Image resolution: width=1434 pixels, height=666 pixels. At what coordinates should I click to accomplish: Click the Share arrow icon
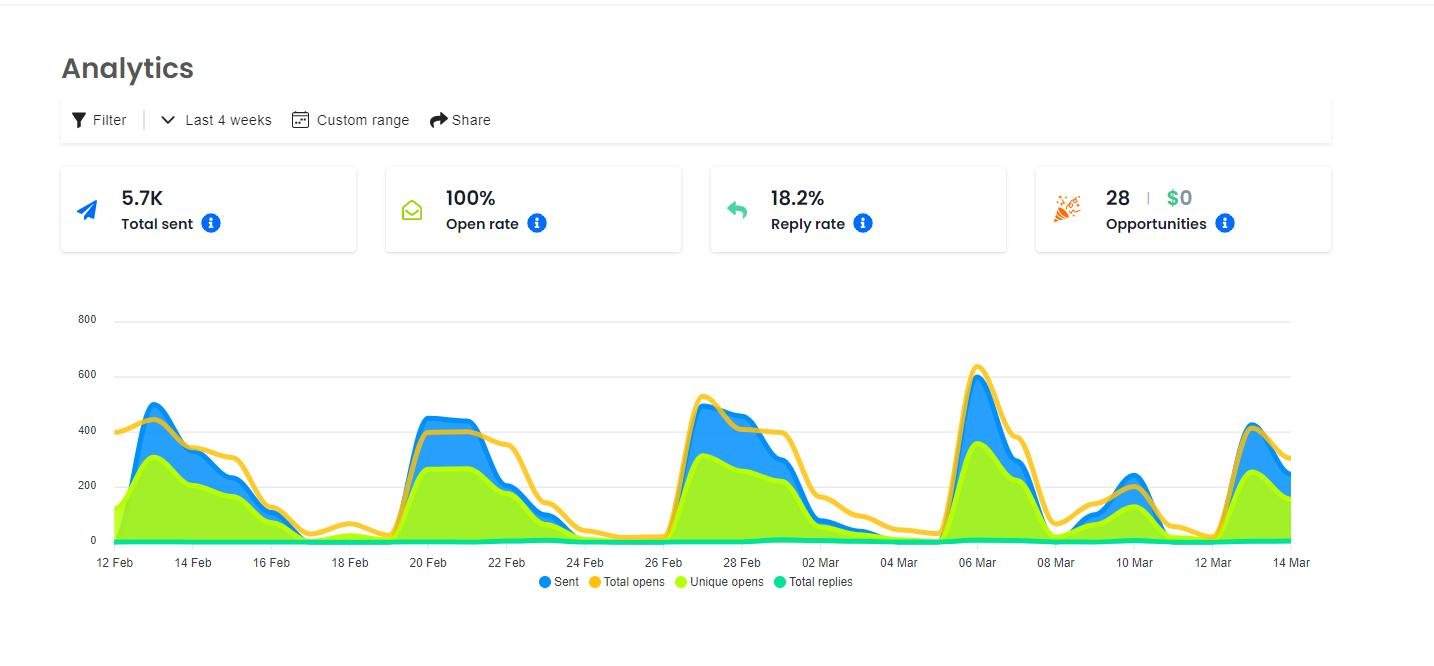point(438,120)
